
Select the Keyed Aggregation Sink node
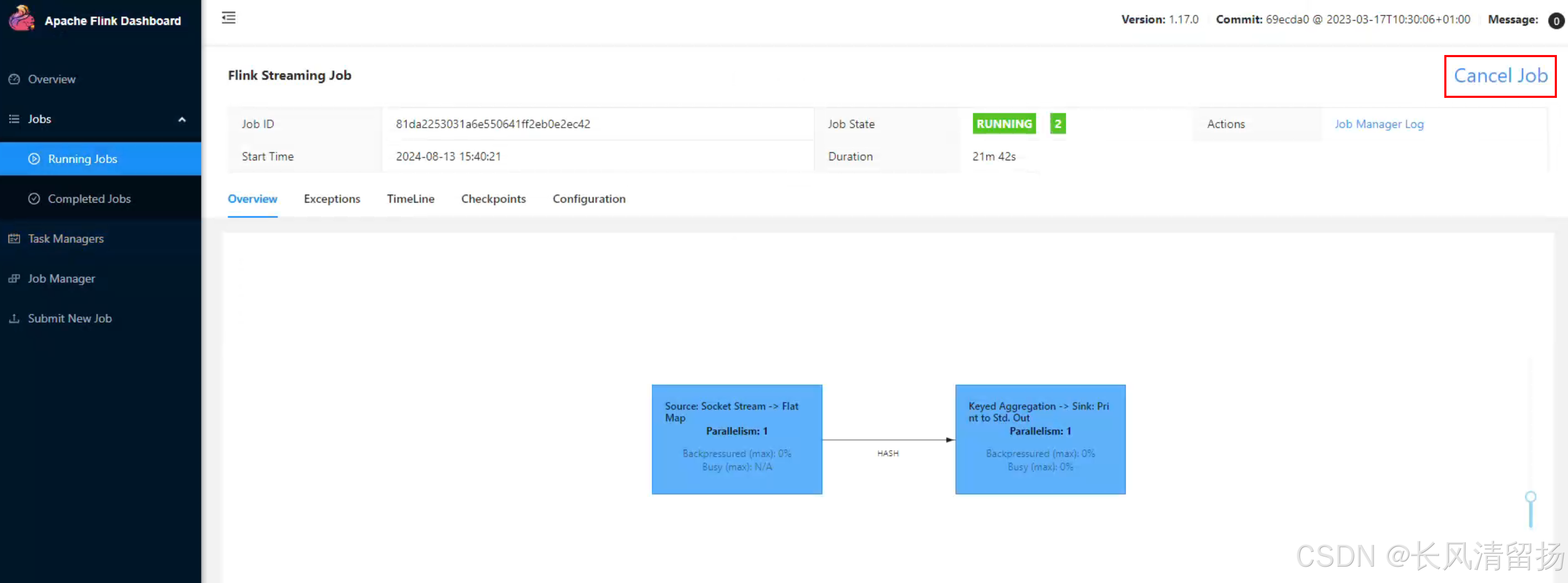click(1040, 439)
